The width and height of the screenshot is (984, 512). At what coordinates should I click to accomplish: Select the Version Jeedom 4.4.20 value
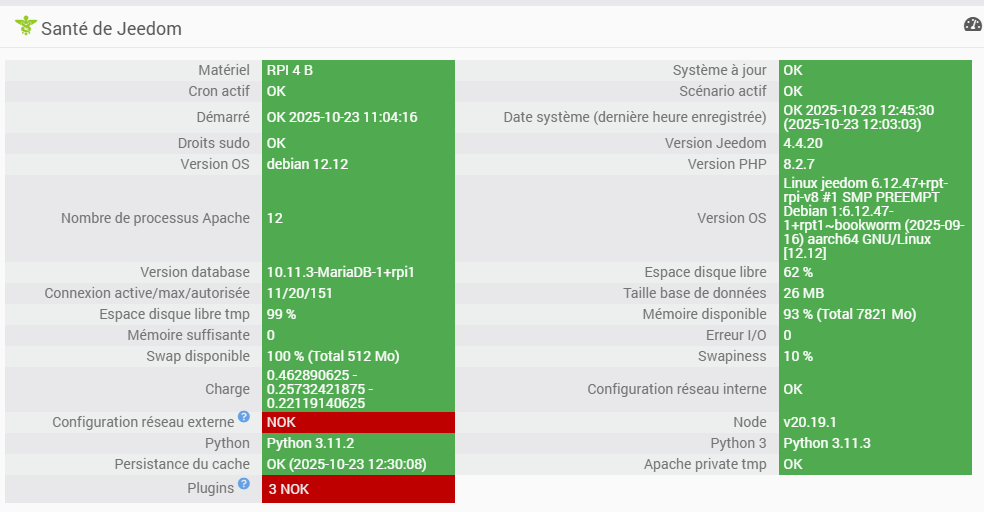point(802,143)
